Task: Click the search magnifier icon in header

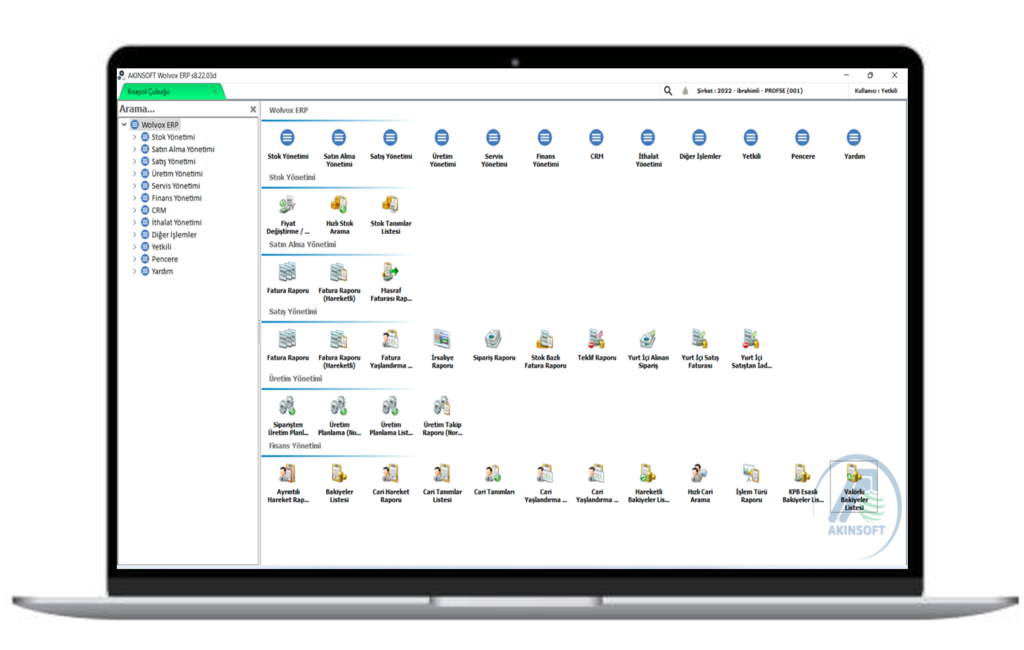Action: [x=668, y=91]
